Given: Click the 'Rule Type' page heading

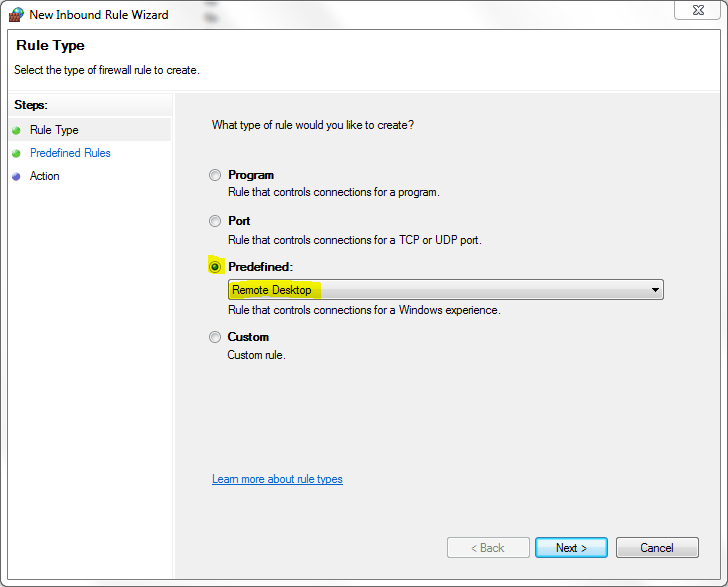Looking at the screenshot, I should click(x=50, y=46).
